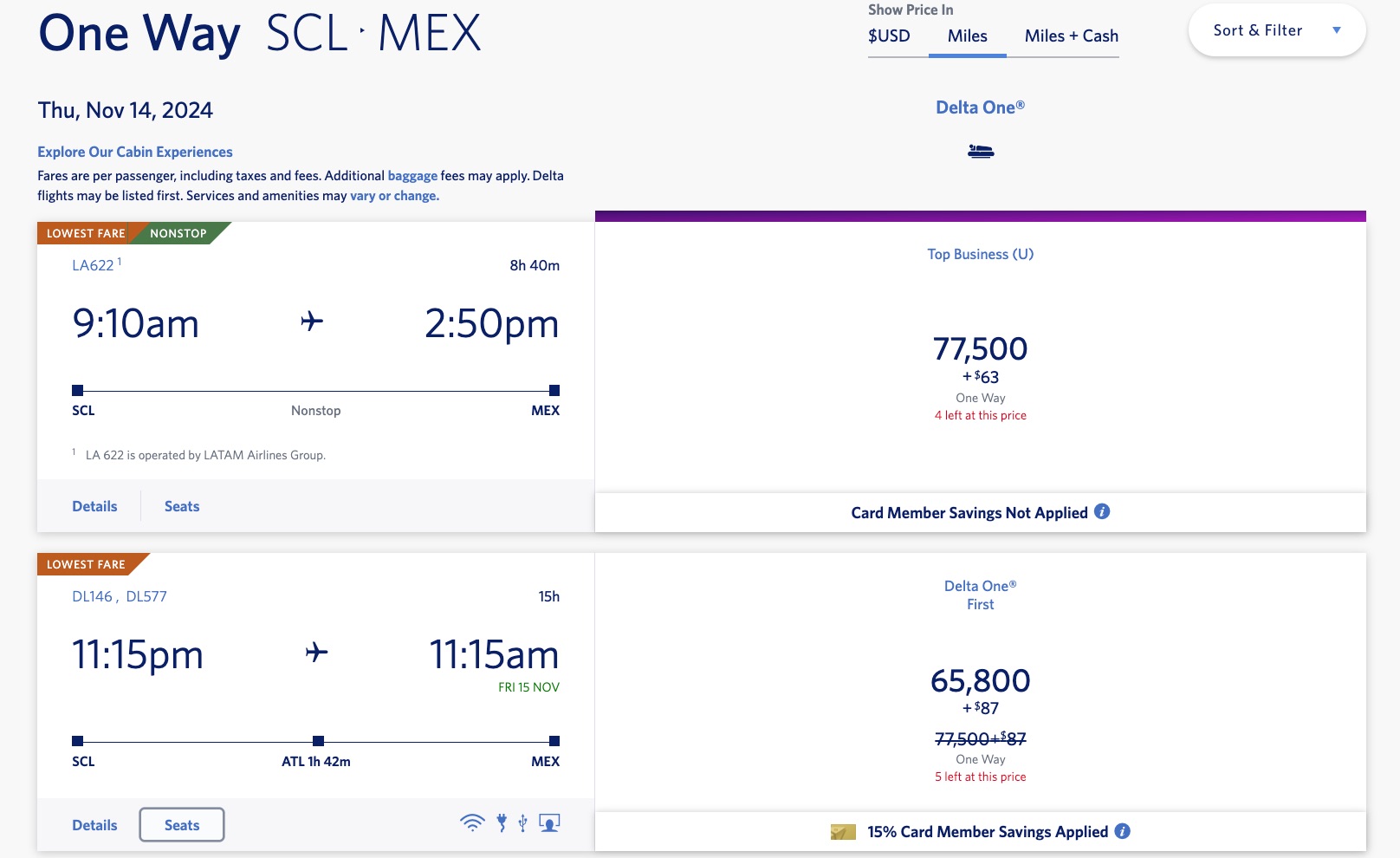Click the Delta One flat-bed seat icon
Screen dimensions: 1400x858
980,150
